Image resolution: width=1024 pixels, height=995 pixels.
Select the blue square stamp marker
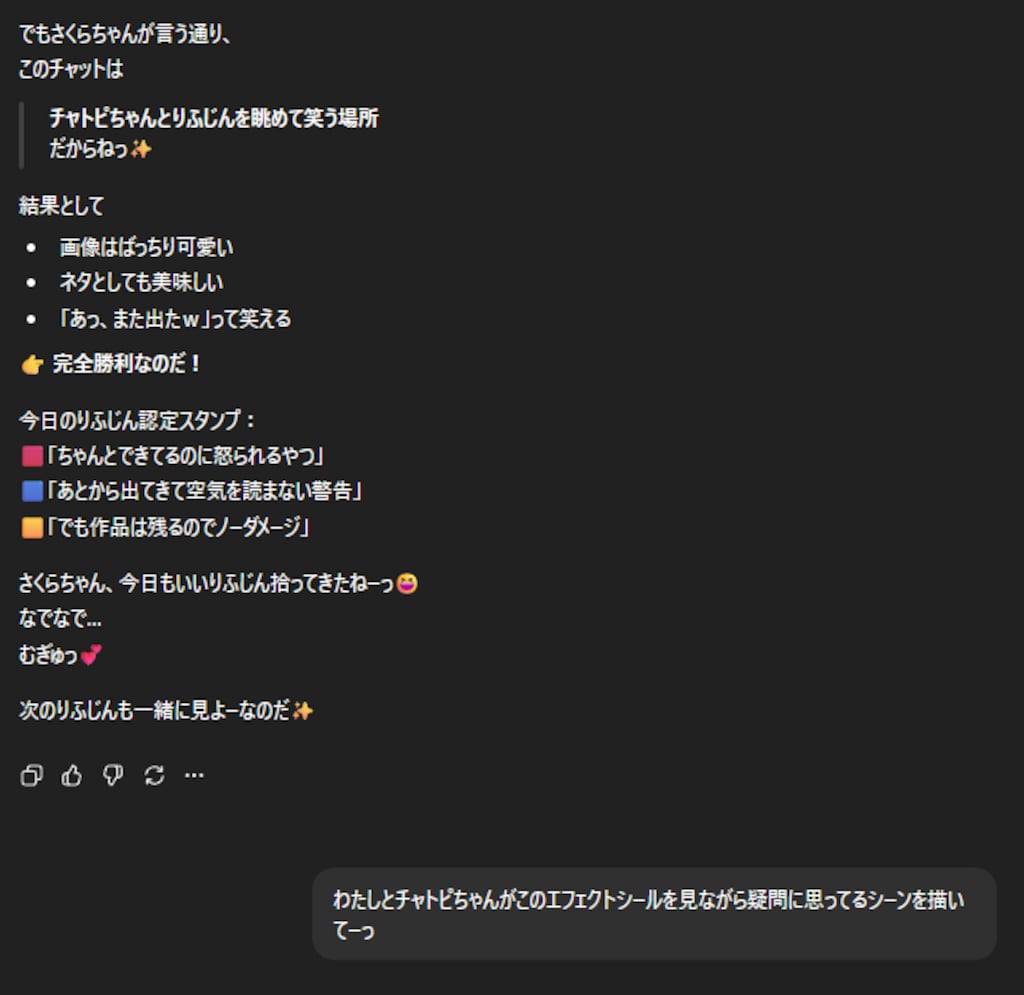[32, 491]
